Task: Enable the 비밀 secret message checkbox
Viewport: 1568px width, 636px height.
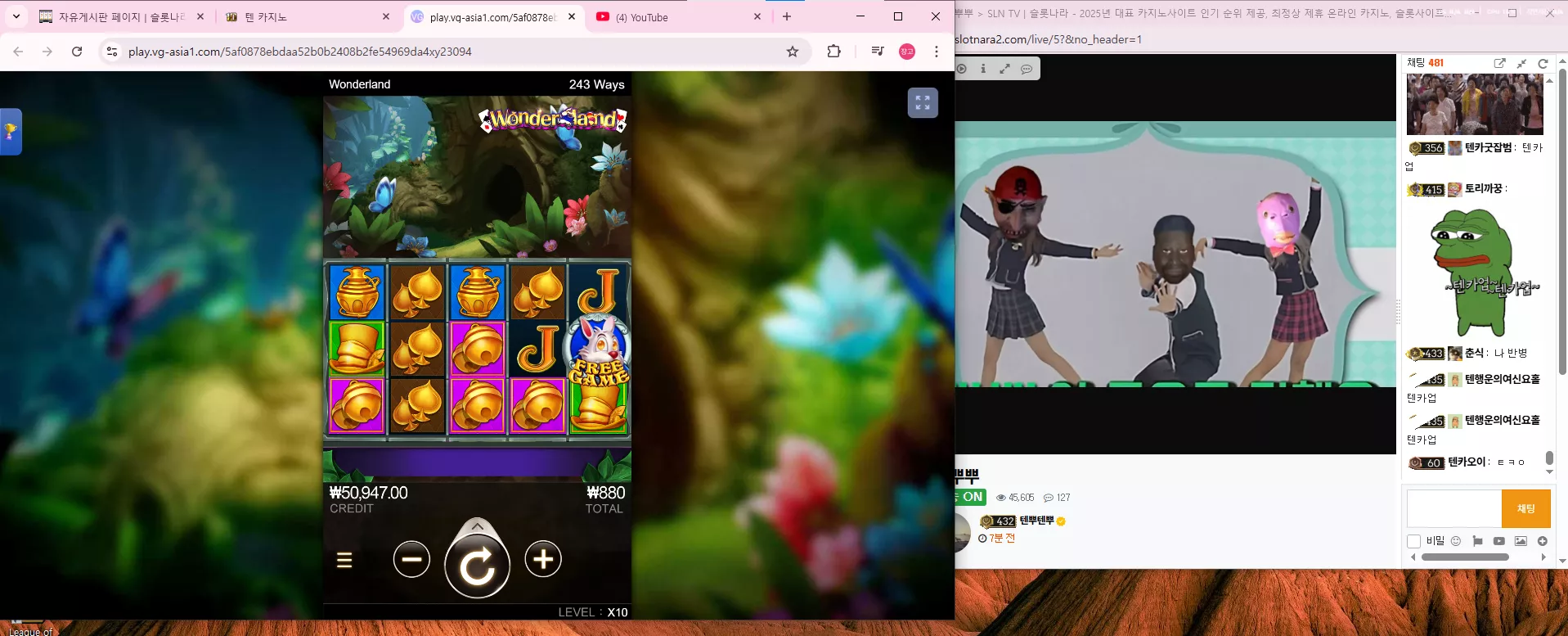Action: 1413,541
